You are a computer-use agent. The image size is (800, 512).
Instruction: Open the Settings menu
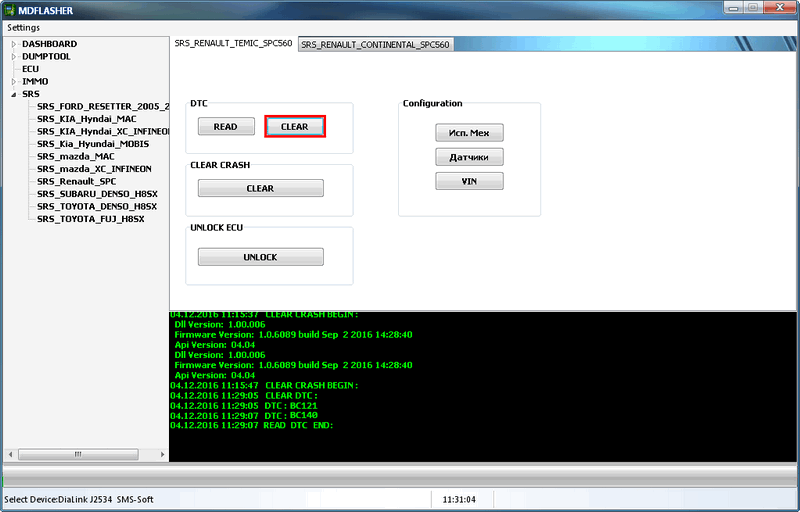pyautogui.click(x=23, y=28)
